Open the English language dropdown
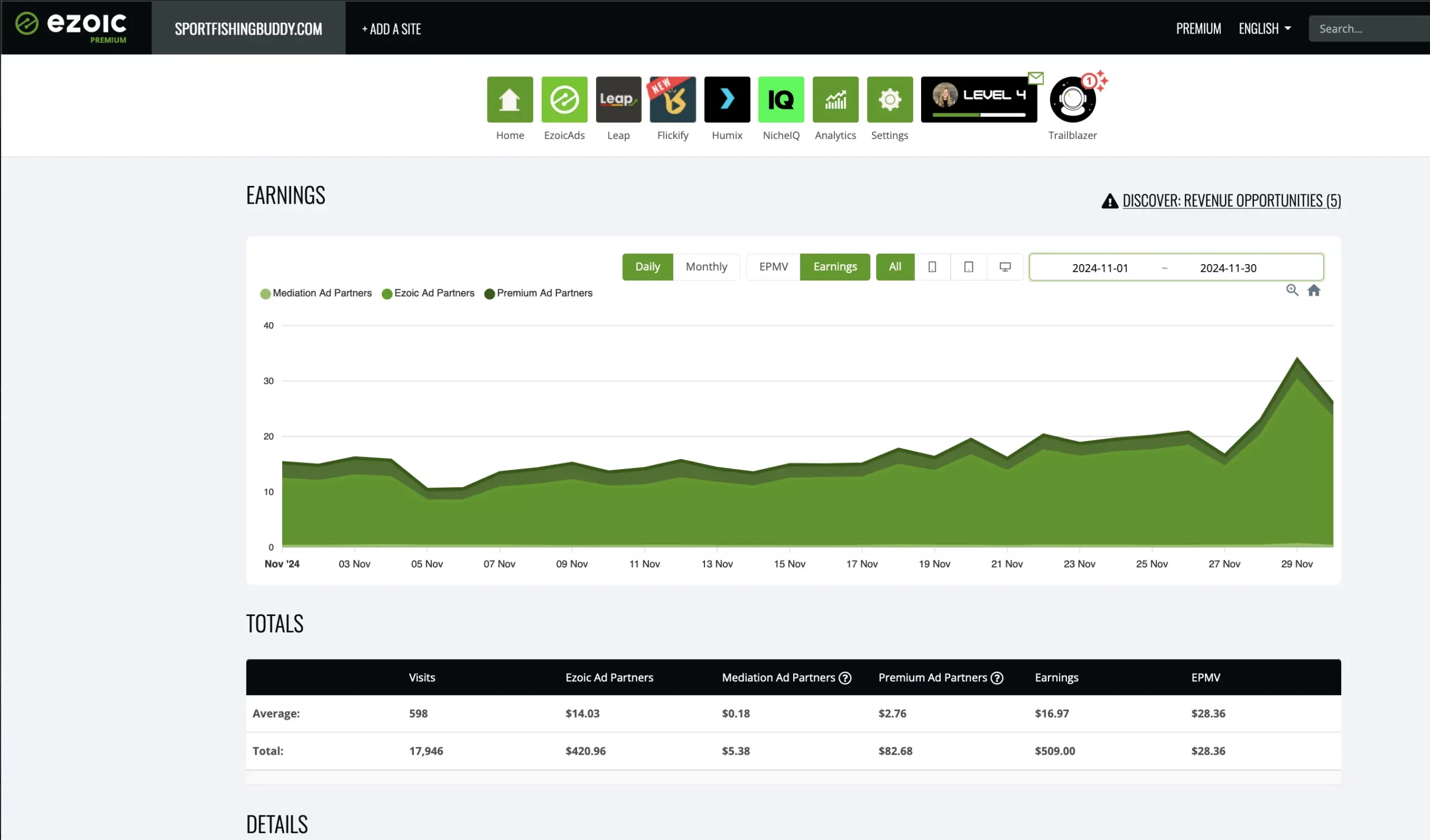Screen dimensions: 1430x840 (1265, 28)
